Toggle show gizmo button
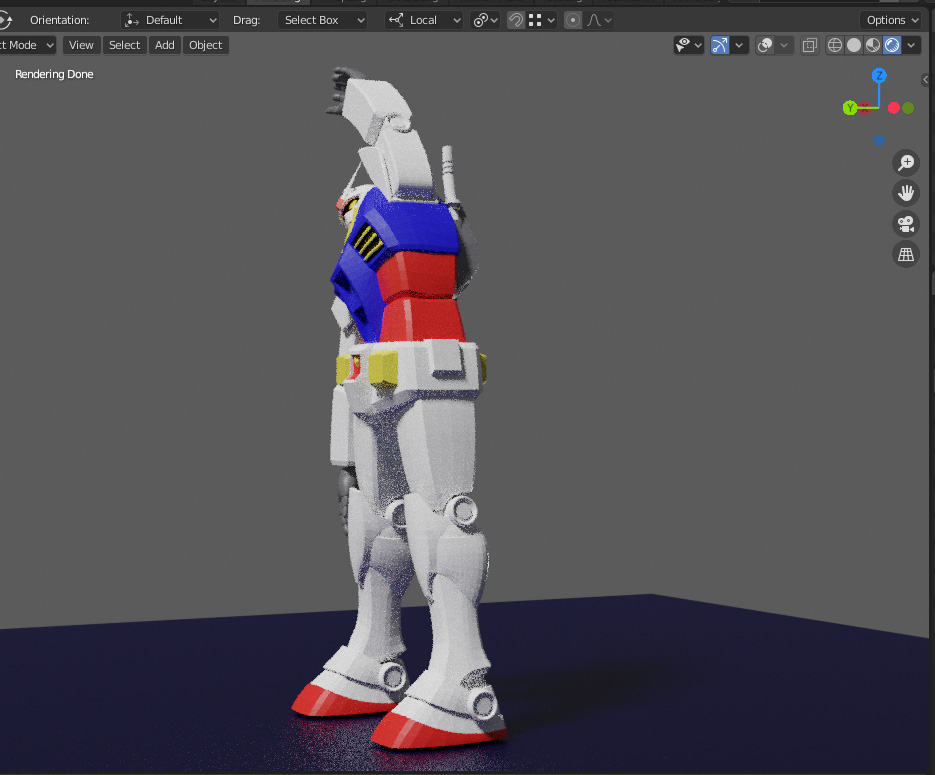Image resolution: width=935 pixels, height=775 pixels. pos(720,45)
